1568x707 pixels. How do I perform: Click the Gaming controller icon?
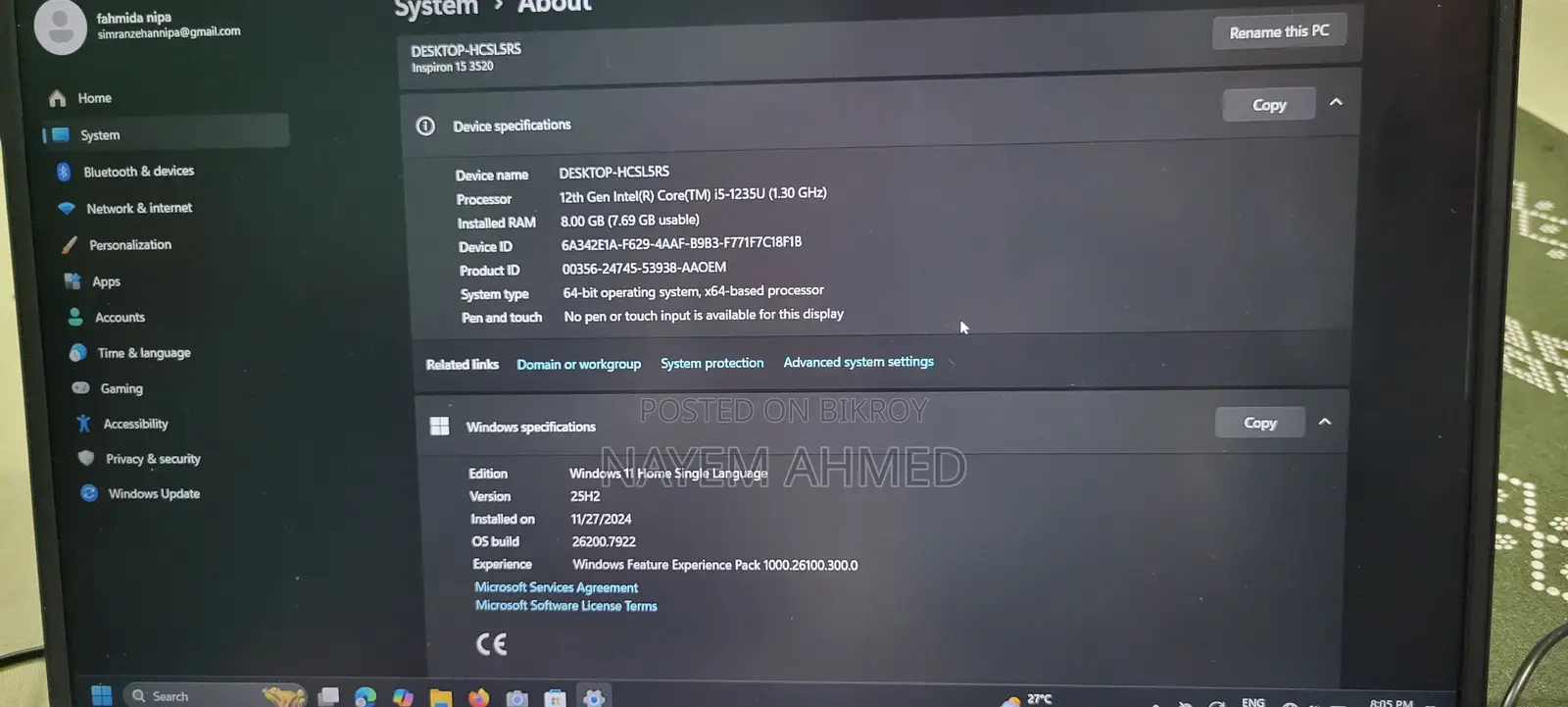point(81,388)
